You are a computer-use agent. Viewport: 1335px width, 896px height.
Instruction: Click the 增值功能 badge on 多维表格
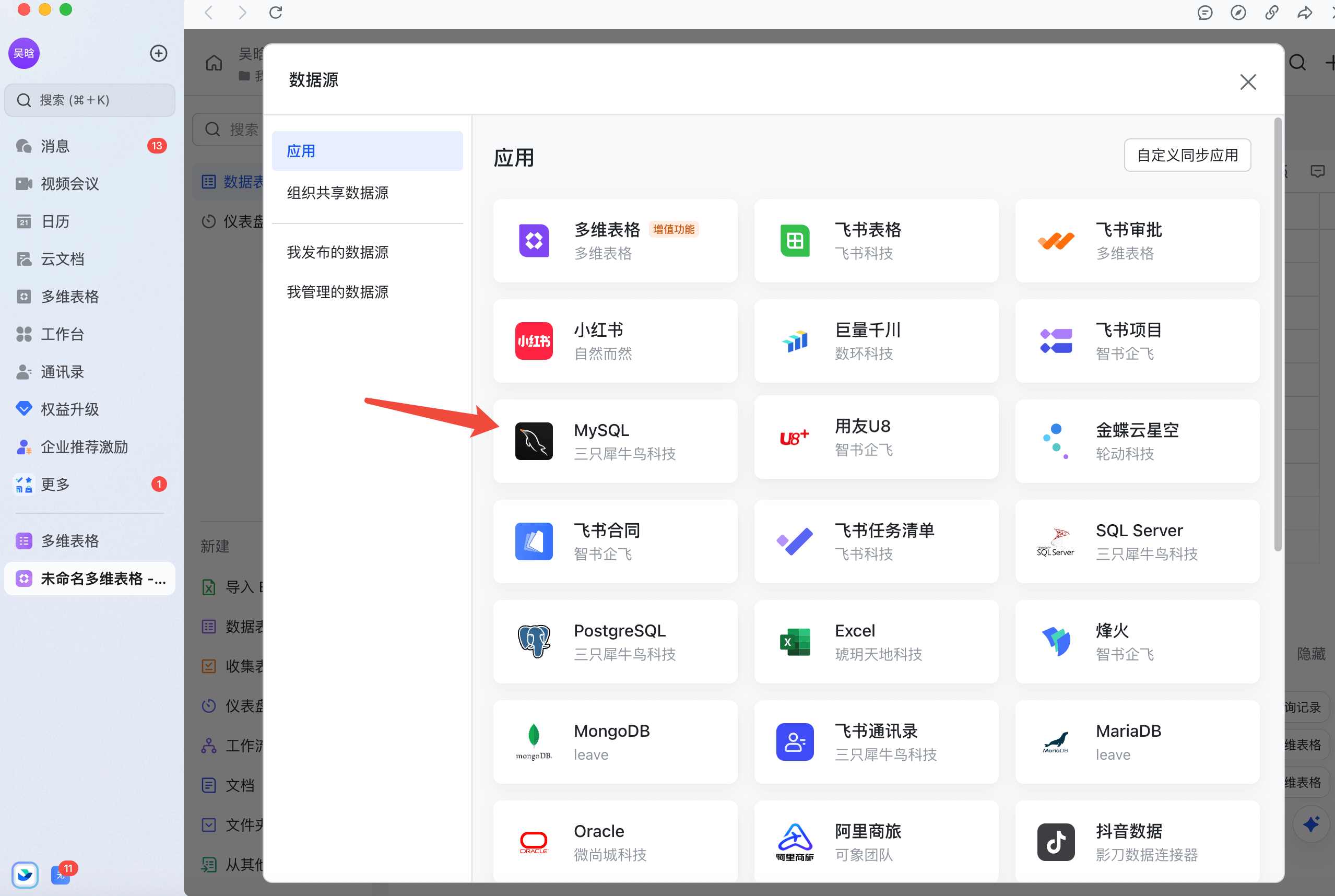(x=674, y=230)
